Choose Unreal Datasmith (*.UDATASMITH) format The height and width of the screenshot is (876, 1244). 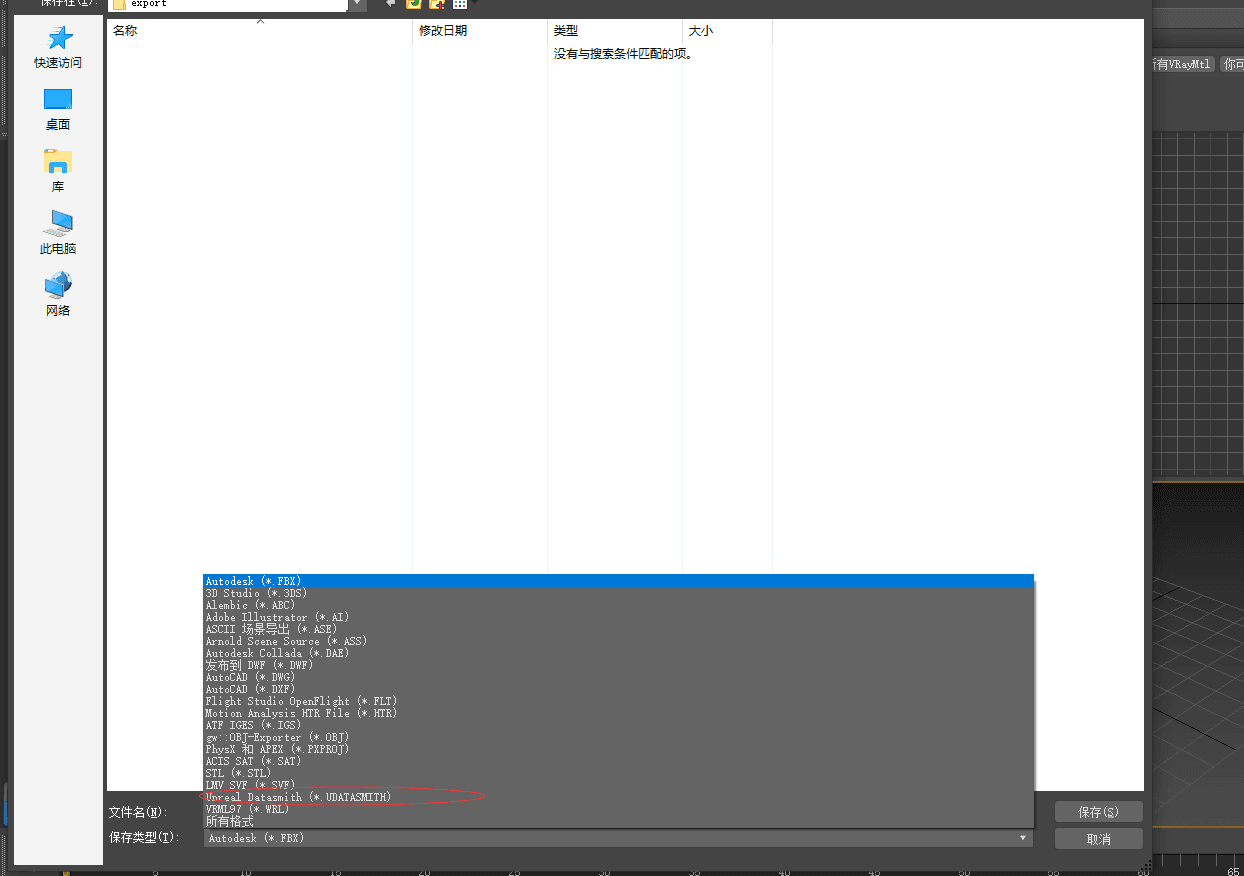618,797
